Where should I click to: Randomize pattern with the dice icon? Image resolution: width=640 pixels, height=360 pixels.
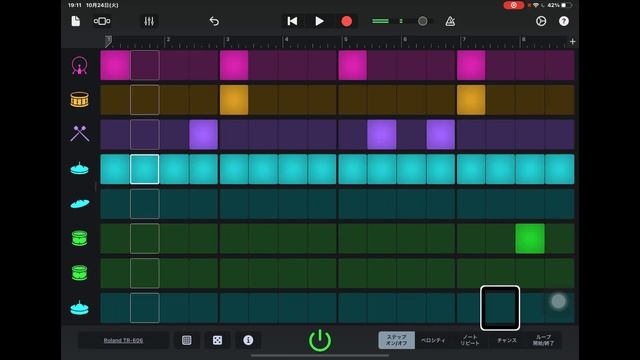pyautogui.click(x=218, y=340)
